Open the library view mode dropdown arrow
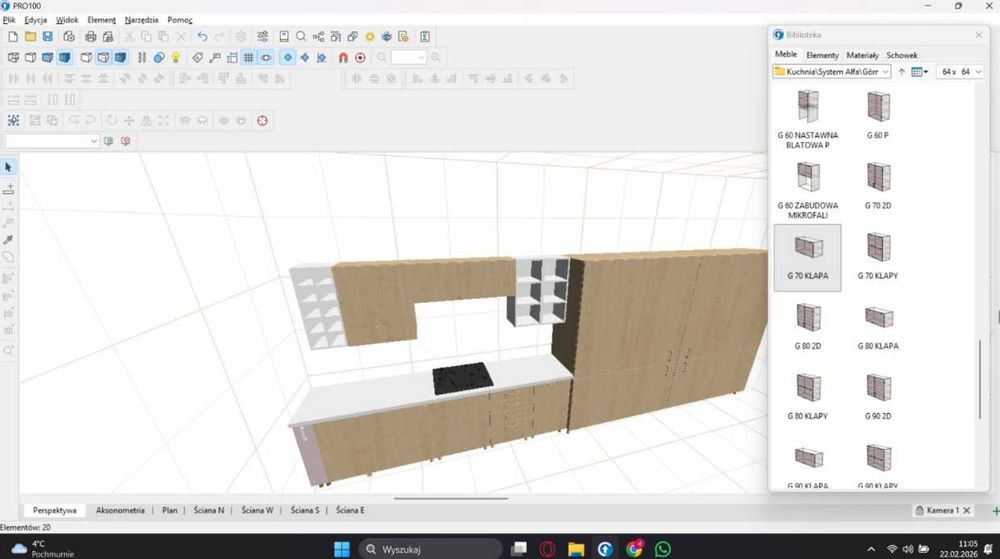 926,72
